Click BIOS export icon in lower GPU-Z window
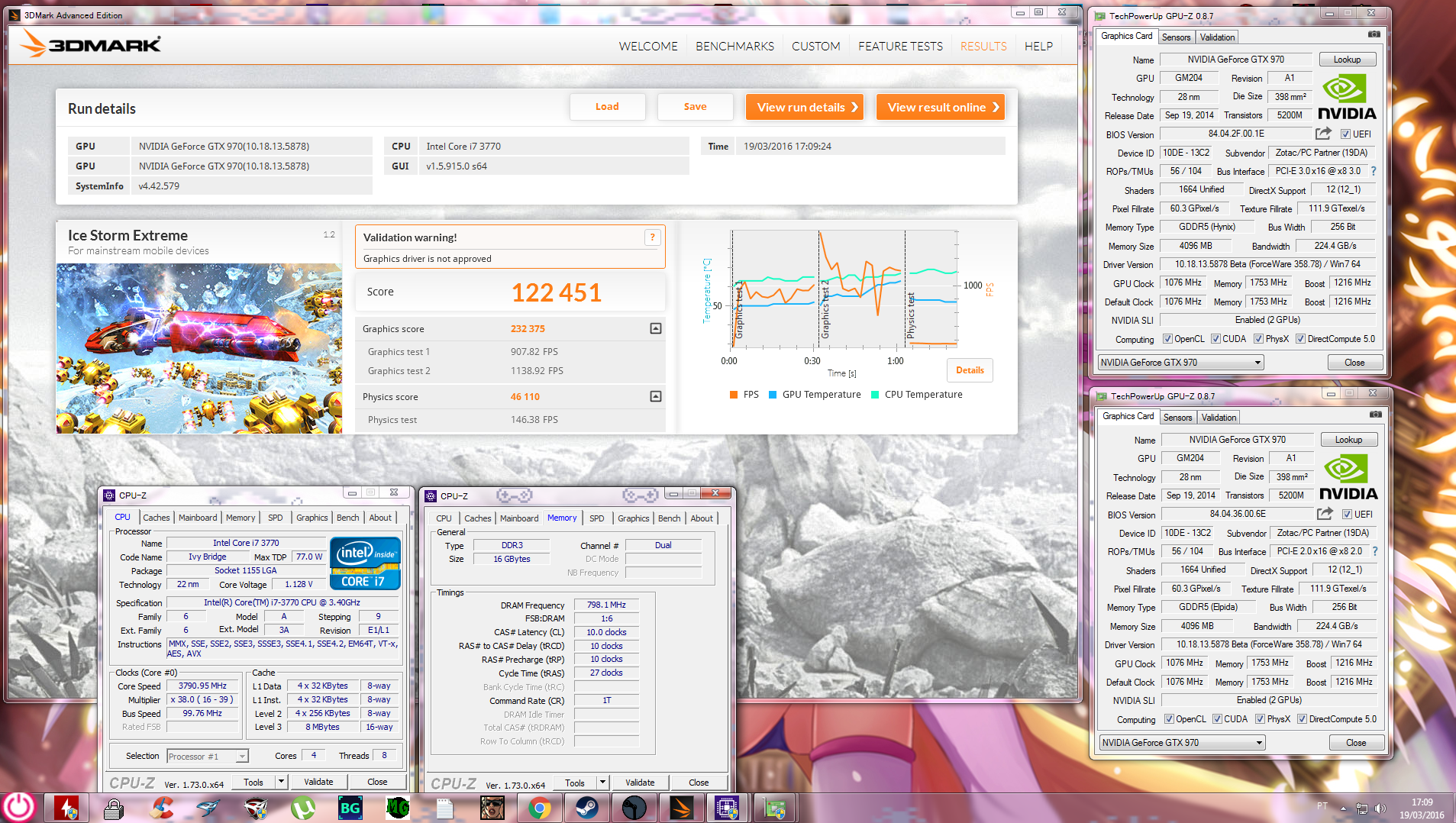Image resolution: width=1456 pixels, height=823 pixels. pos(1325,514)
